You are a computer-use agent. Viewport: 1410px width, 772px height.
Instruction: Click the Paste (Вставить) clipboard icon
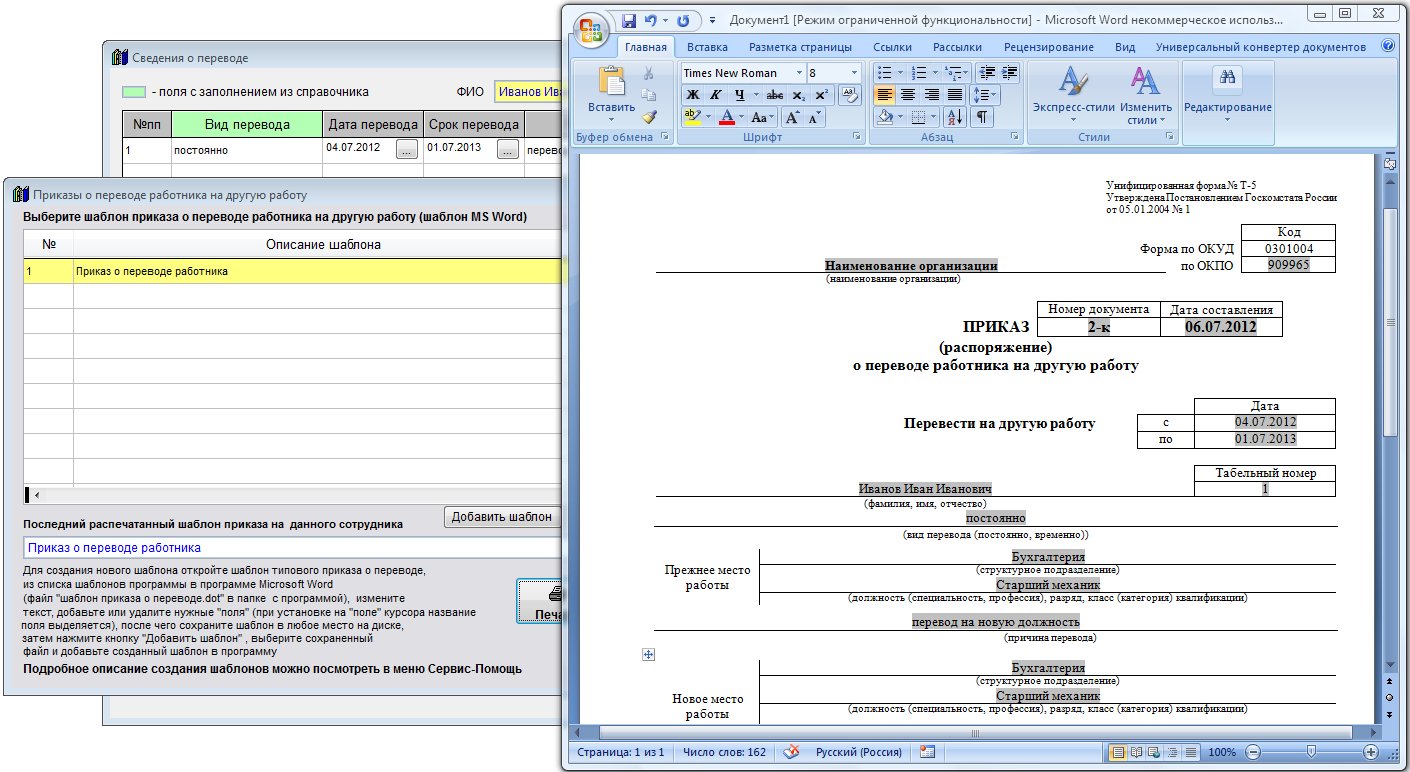610,84
